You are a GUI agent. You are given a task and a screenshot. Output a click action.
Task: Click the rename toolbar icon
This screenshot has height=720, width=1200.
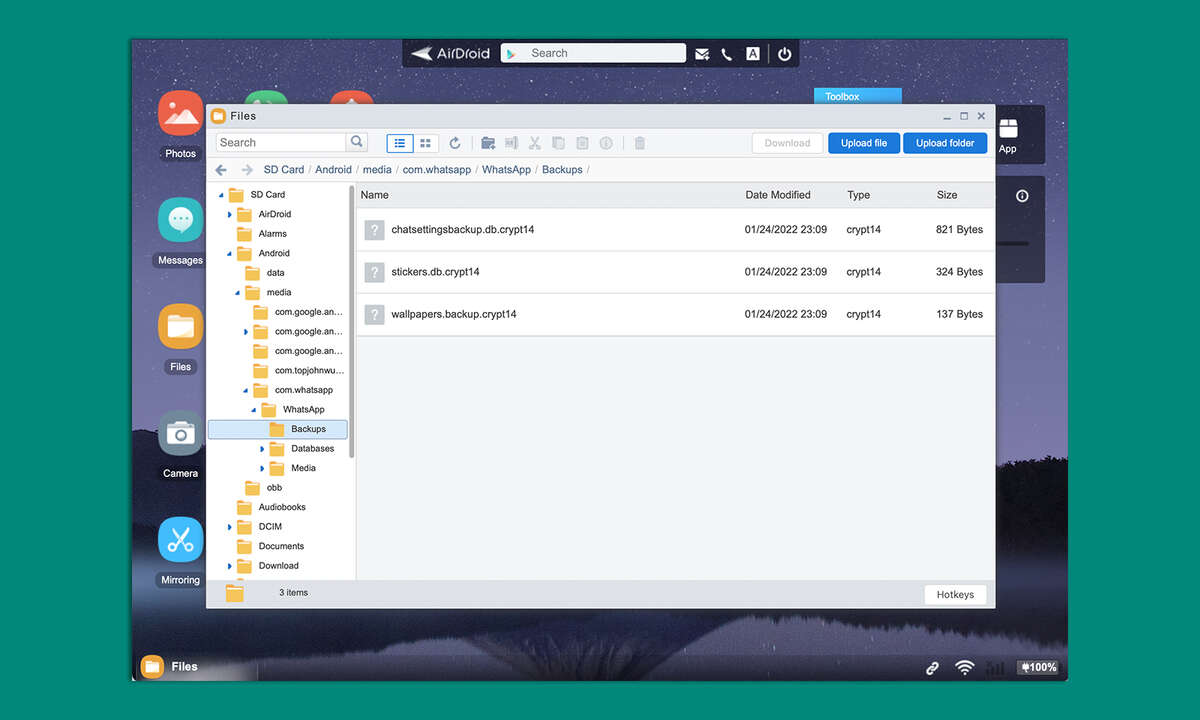[511, 143]
